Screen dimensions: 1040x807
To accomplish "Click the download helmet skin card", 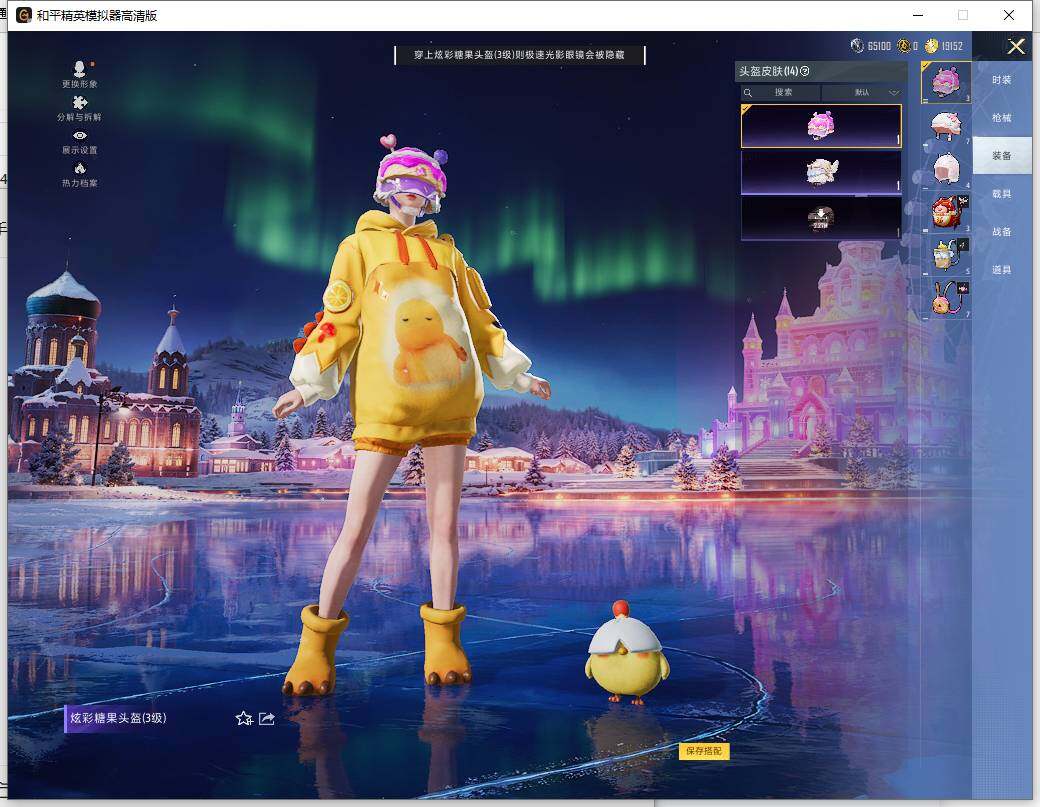I will (821, 217).
